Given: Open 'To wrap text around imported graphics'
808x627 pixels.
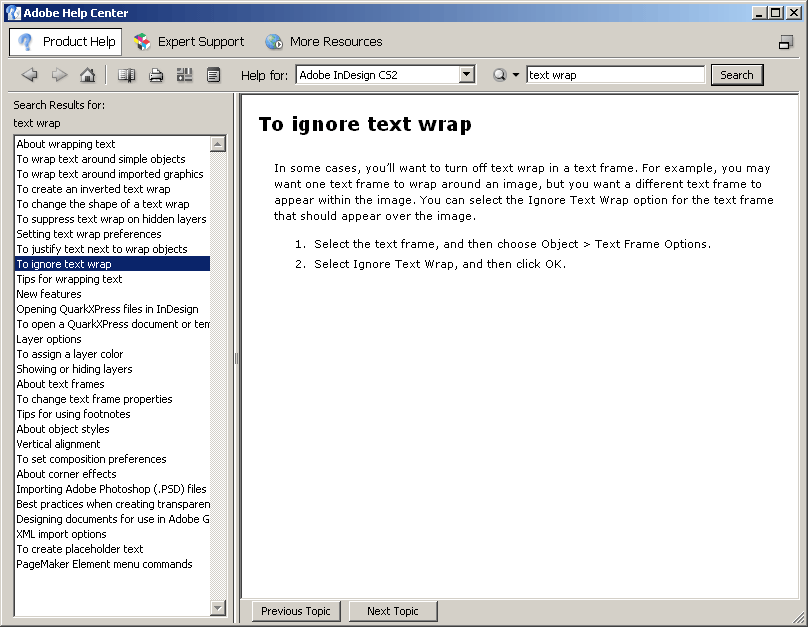Looking at the screenshot, I should click(x=110, y=174).
